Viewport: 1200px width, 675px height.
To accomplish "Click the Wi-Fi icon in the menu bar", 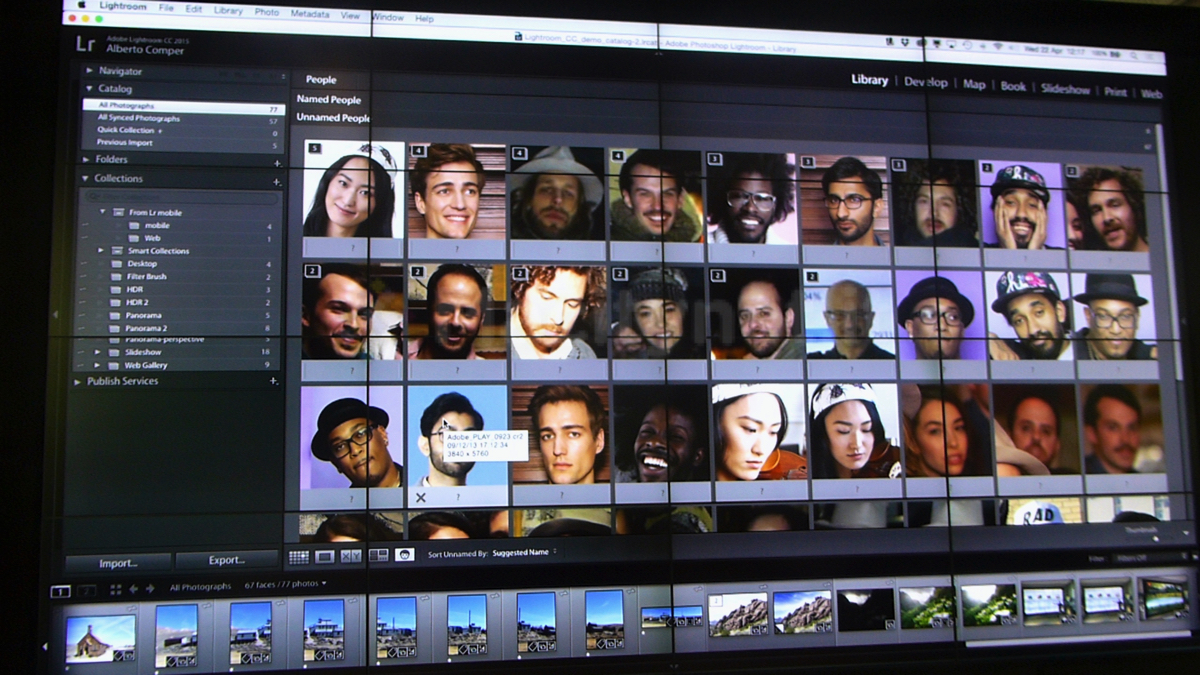I will pos(997,47).
